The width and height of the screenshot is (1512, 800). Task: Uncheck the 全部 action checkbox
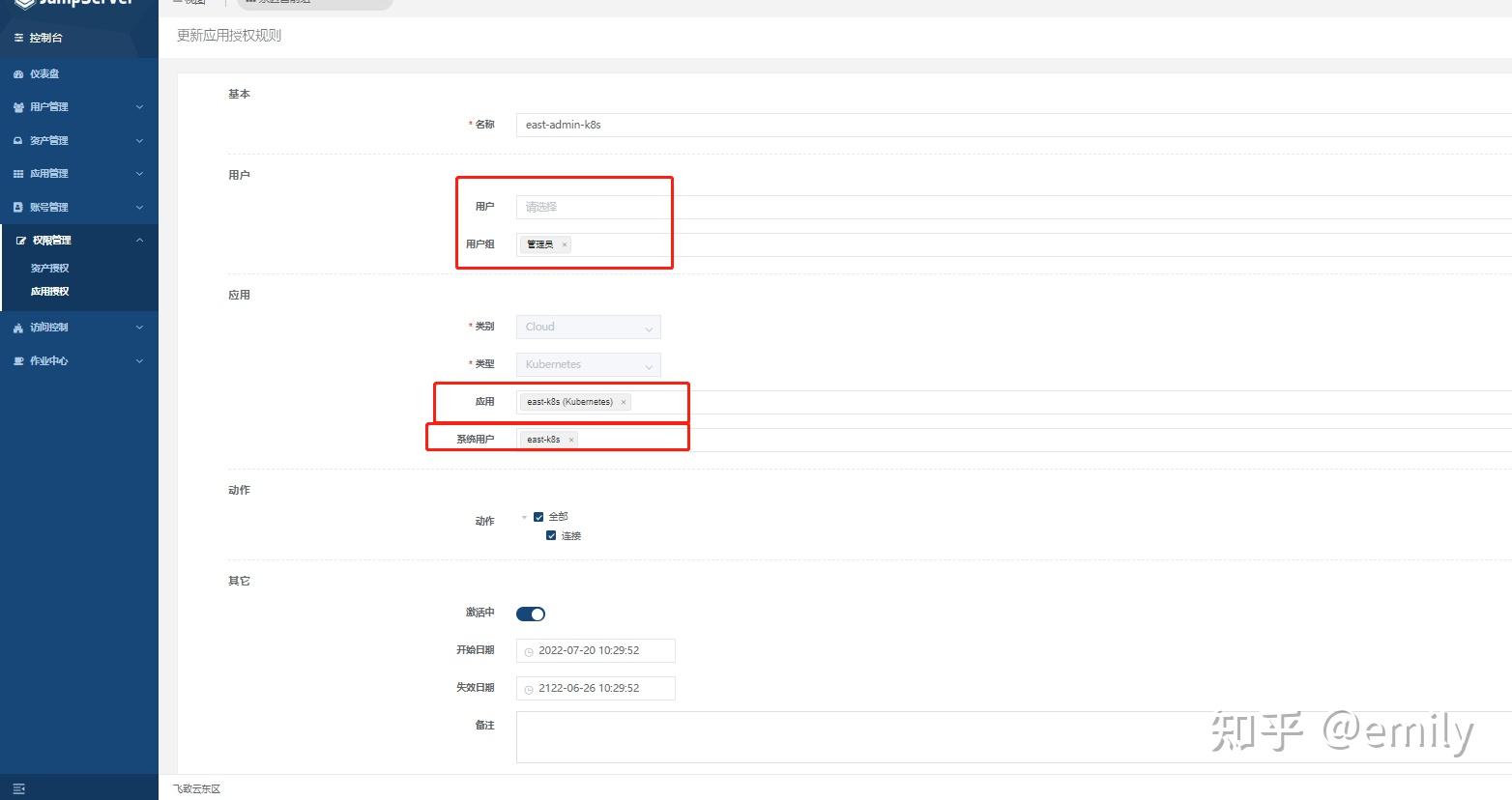click(x=538, y=516)
